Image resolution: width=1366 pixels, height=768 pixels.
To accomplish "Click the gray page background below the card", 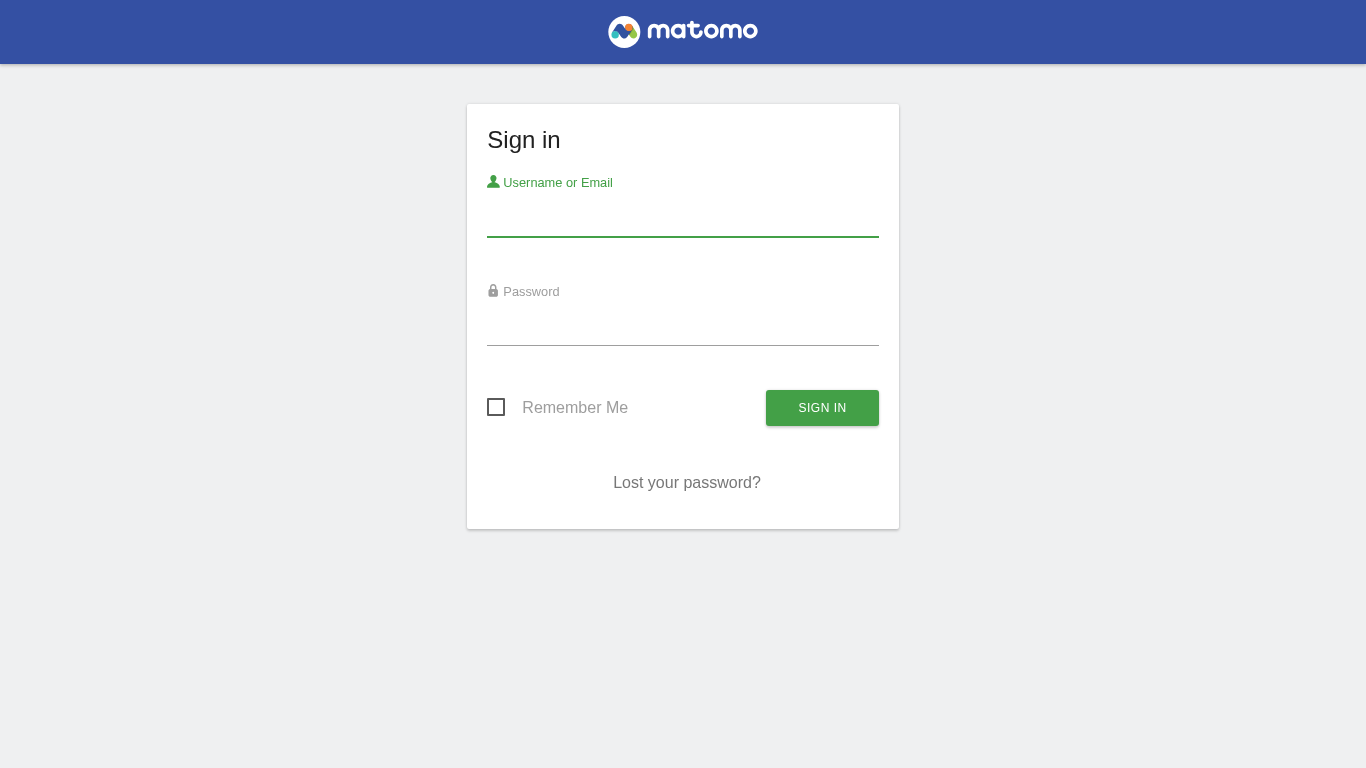I will [682, 650].
